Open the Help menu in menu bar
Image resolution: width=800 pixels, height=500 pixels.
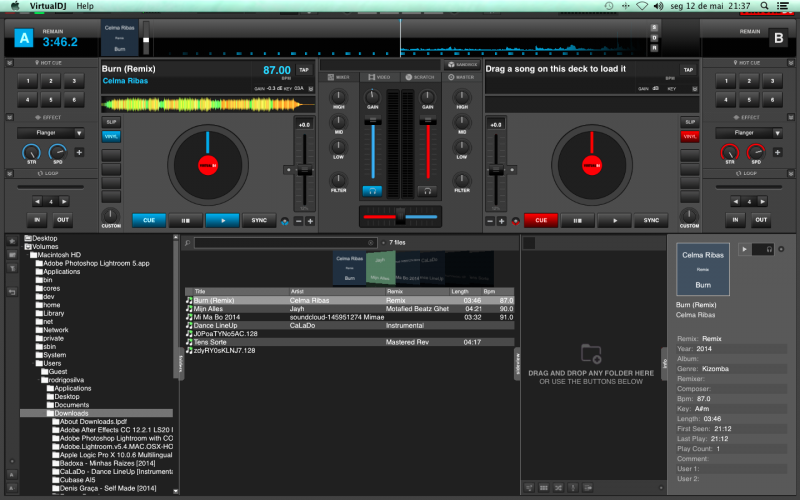pyautogui.click(x=85, y=6)
